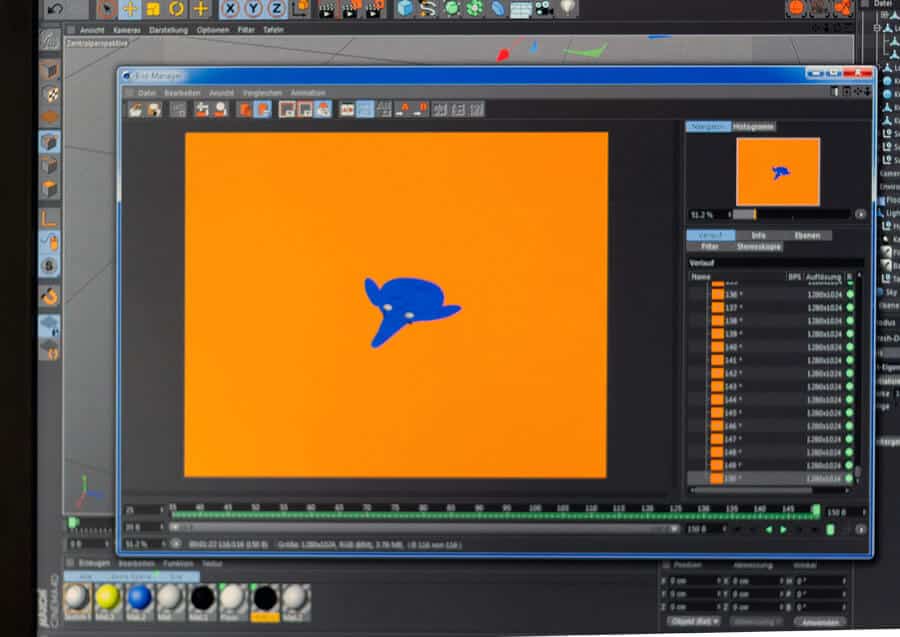Open the Filter menu in the viewport
900x637 pixels.
pyautogui.click(x=246, y=30)
